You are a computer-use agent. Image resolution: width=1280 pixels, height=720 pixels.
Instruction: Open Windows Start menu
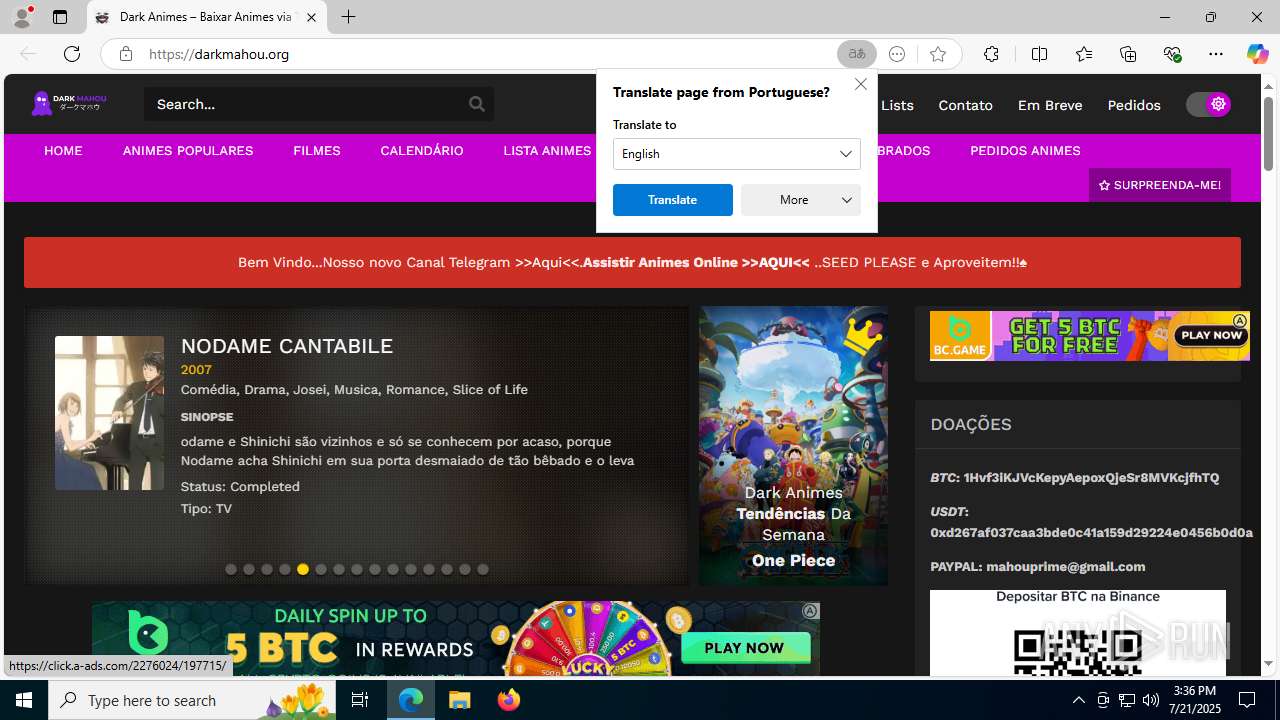pos(24,700)
